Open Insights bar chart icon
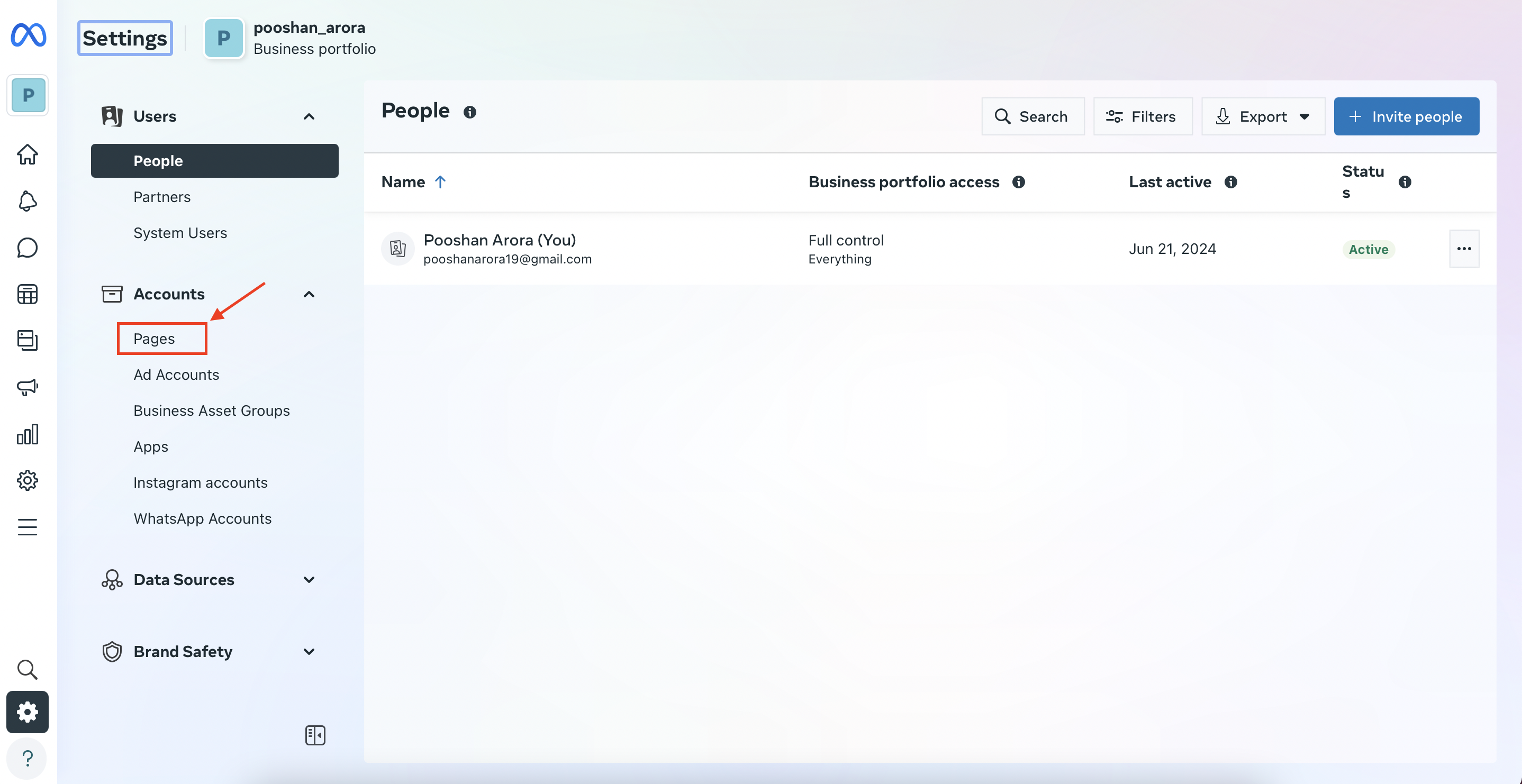Viewport: 1522px width, 784px height. 27,434
